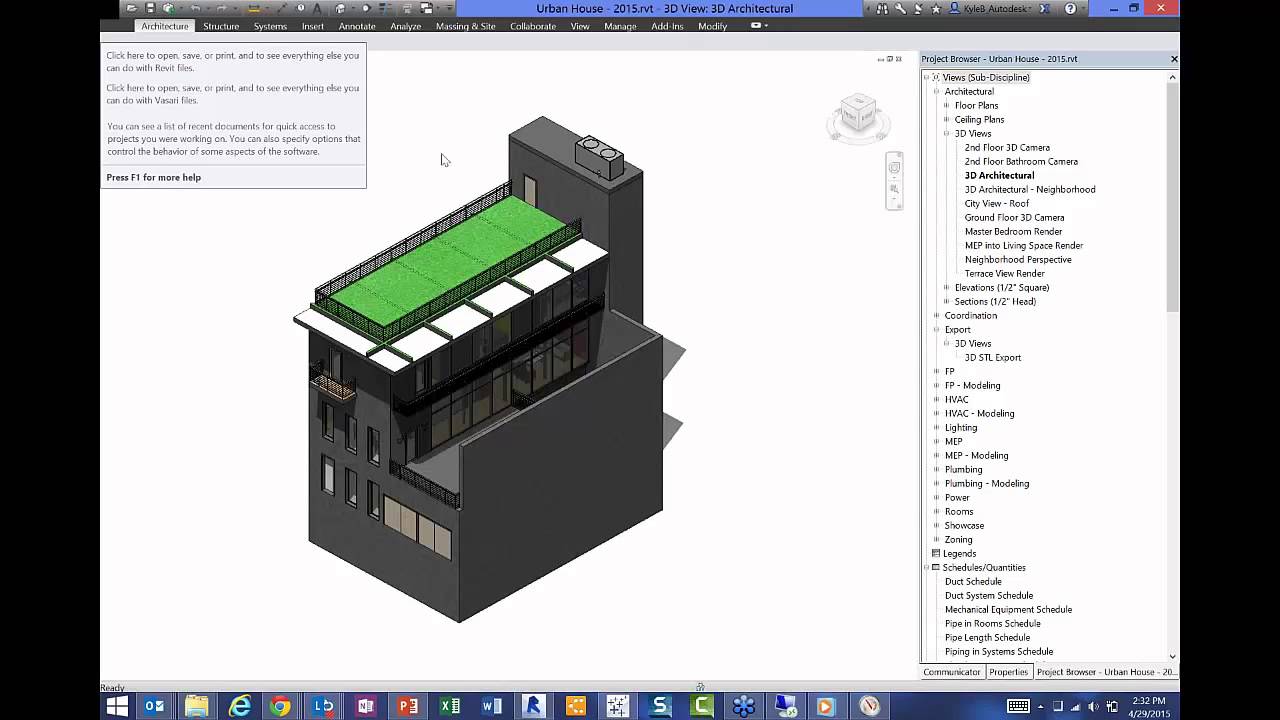Click the Synchronize with Central icon
1280x720 pixels.
click(x=169, y=8)
